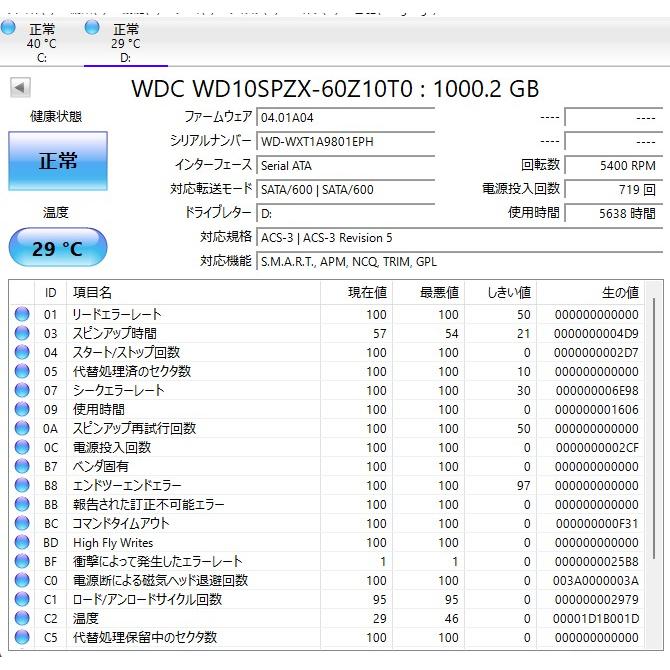This screenshot has height=670, width=670.
Task: Click the interface field Serial ATA
Action: click(x=345, y=165)
